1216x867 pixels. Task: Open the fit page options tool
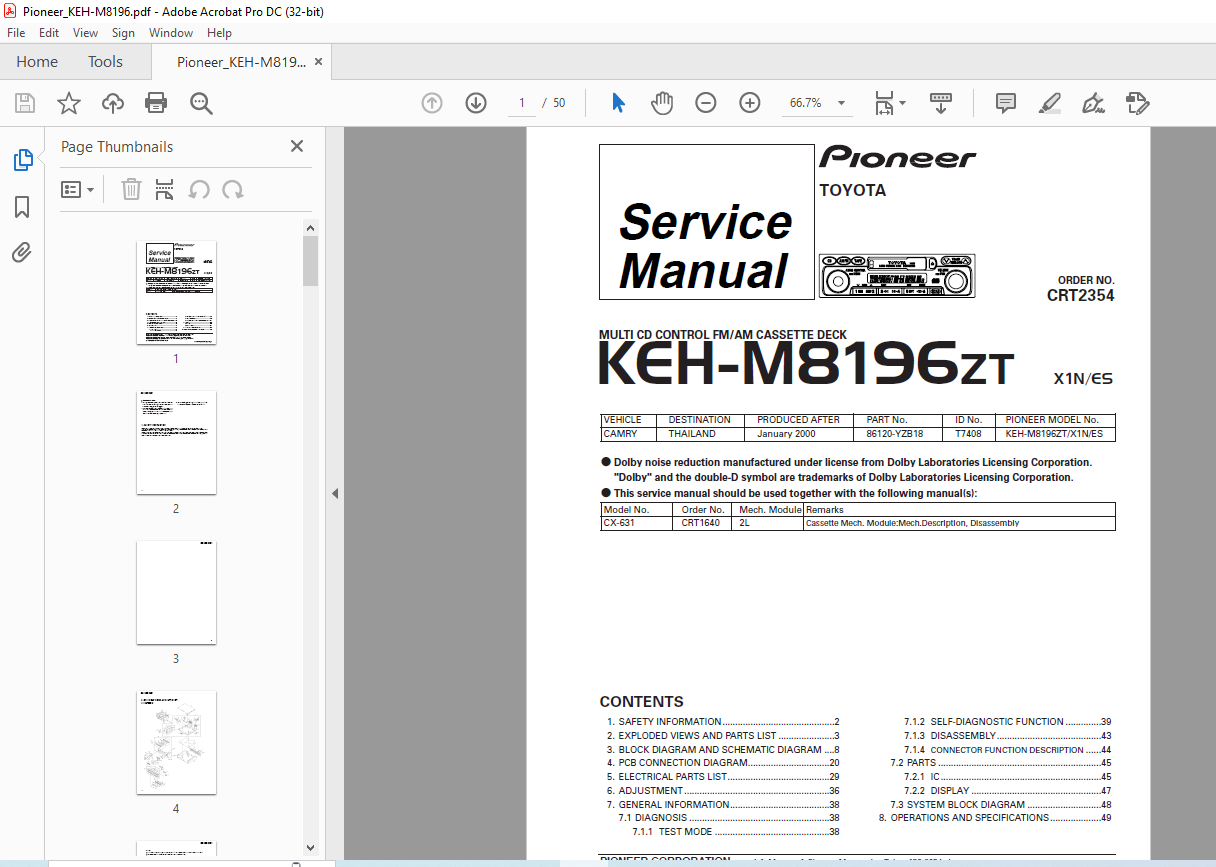point(888,103)
